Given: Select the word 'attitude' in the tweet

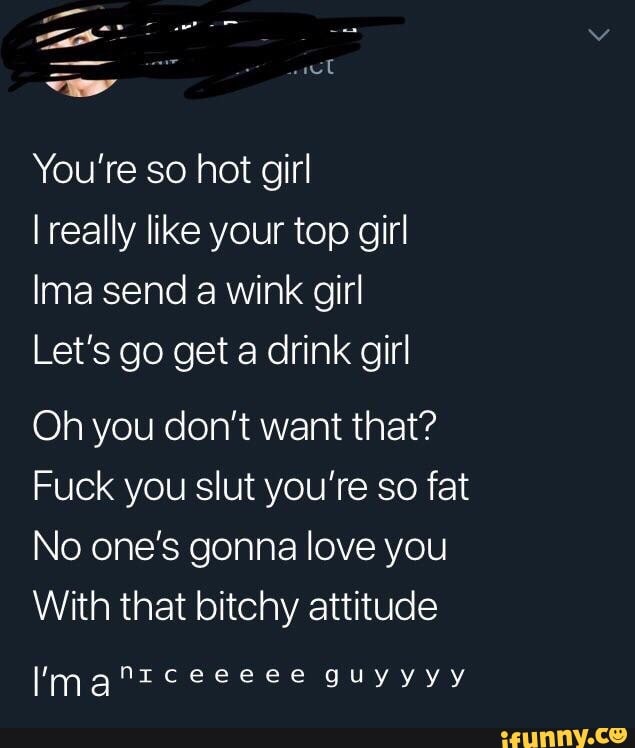Looking at the screenshot, I should coord(373,607).
